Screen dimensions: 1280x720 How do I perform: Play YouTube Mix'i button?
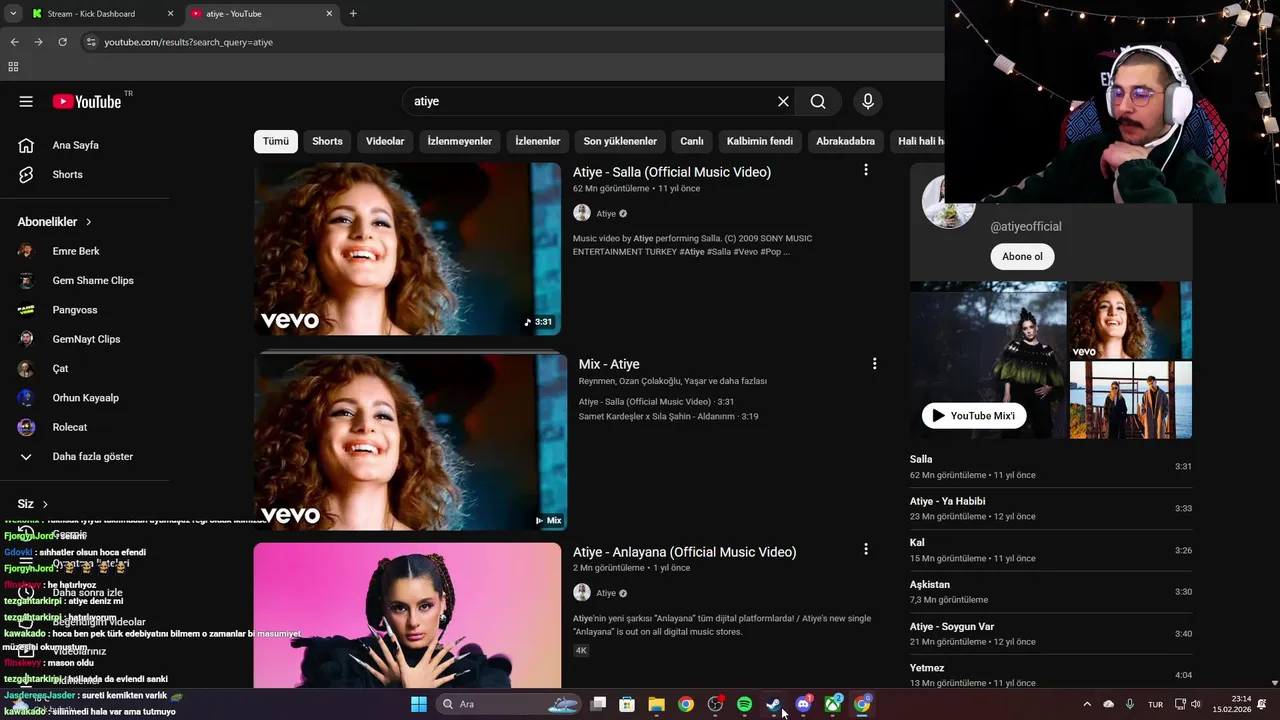coord(974,415)
